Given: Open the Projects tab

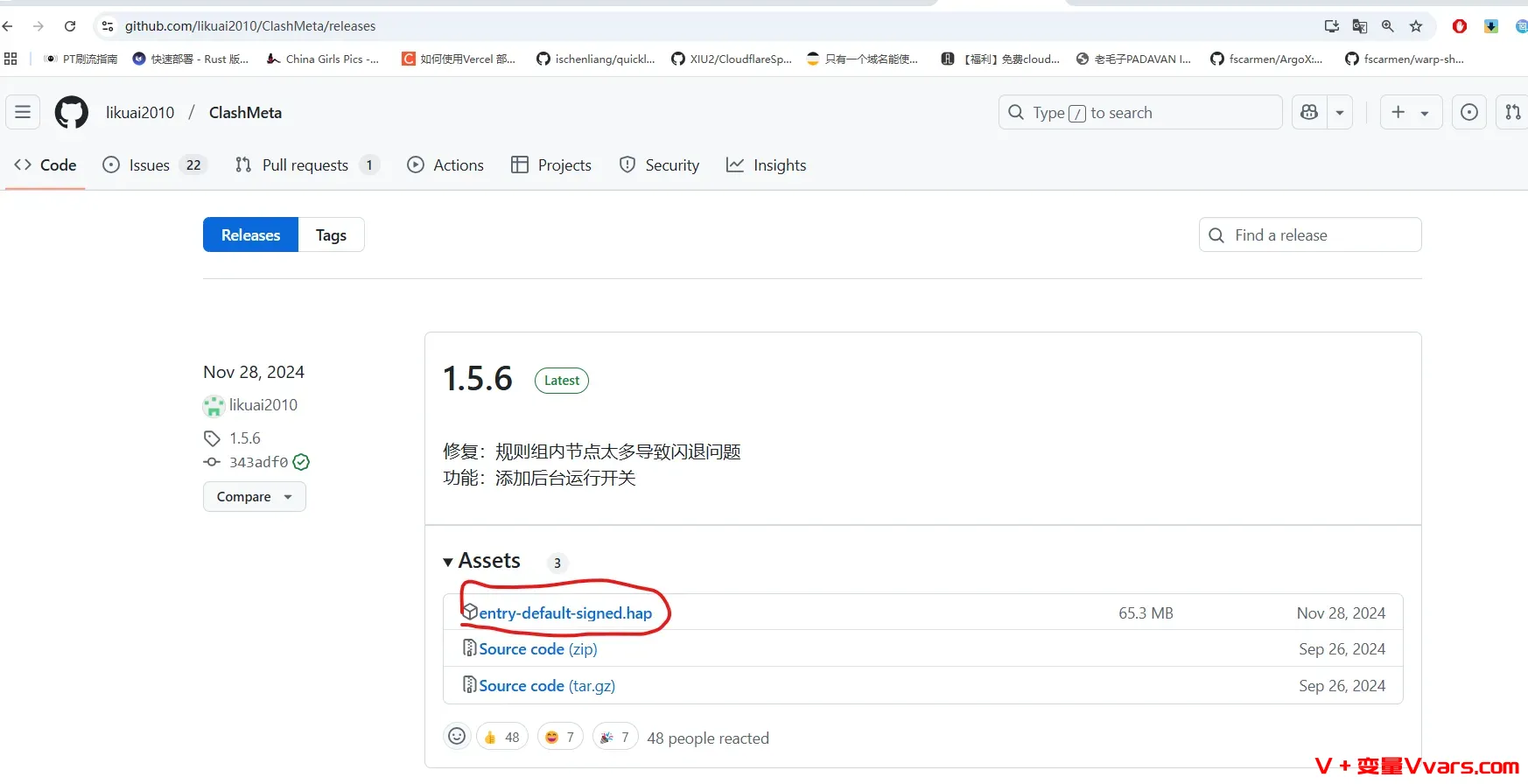Looking at the screenshot, I should pyautogui.click(x=551, y=165).
